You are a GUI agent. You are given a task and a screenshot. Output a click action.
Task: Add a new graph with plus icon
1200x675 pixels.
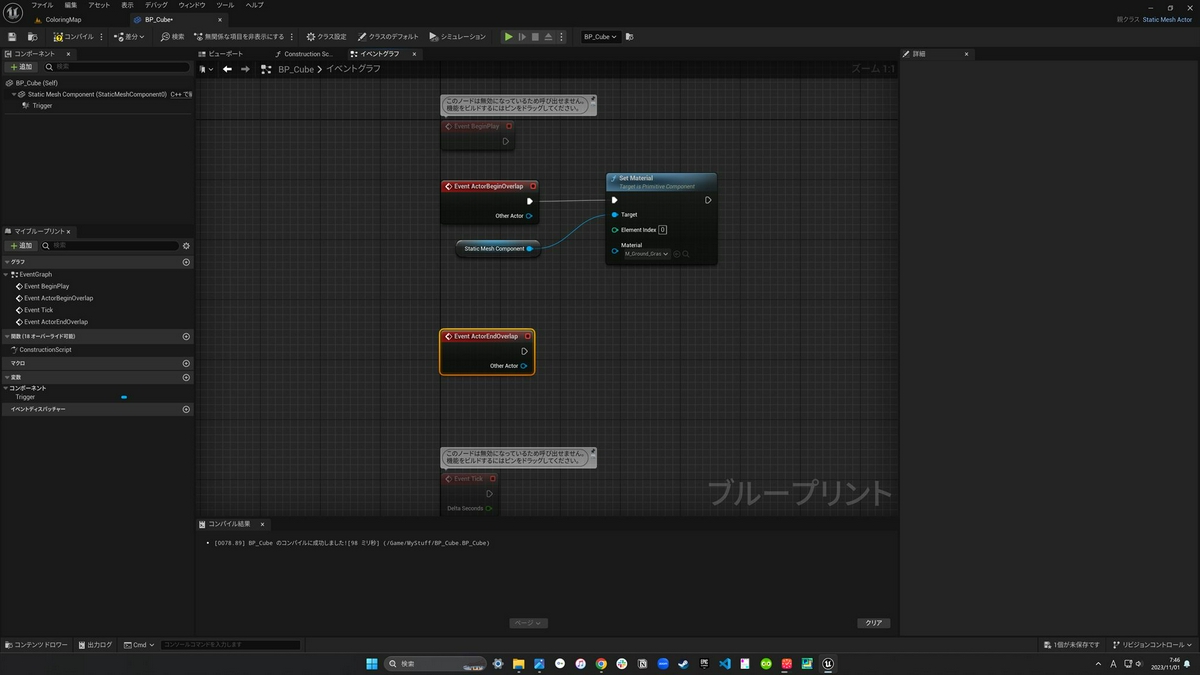(186, 262)
